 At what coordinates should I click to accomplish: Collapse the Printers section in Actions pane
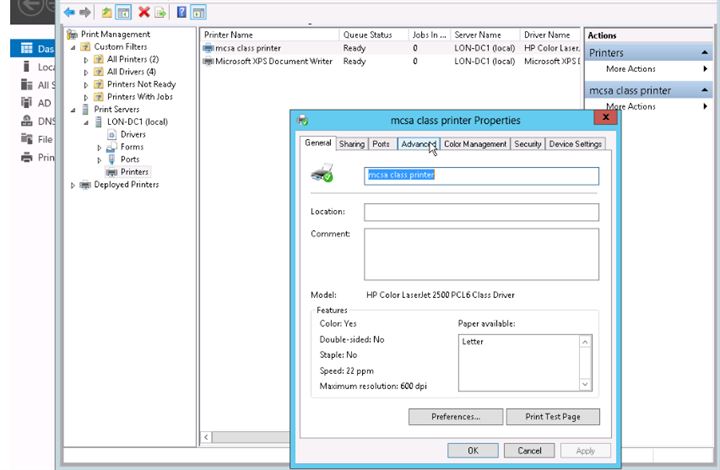(704, 53)
